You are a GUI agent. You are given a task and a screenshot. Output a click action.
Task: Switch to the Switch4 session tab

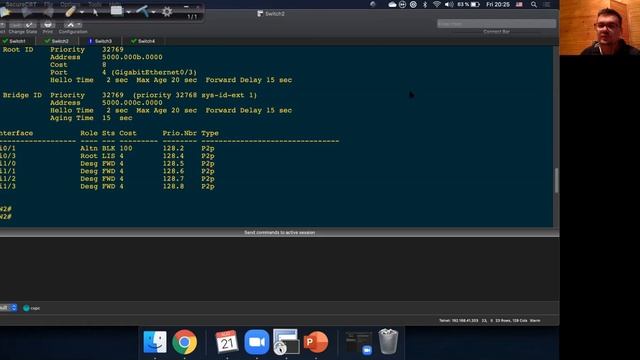[x=143, y=41]
